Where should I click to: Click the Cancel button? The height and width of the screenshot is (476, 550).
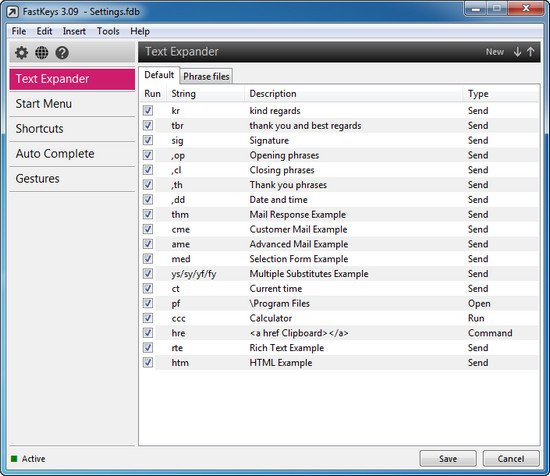tap(511, 458)
